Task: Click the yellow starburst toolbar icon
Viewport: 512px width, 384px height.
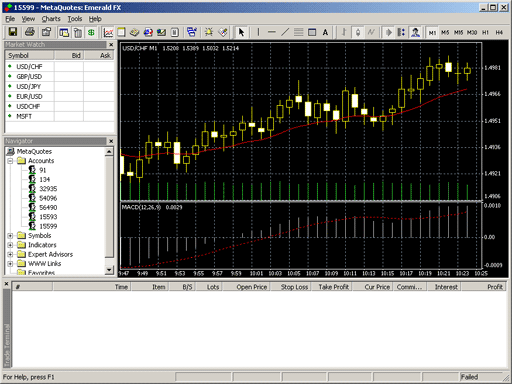Action: click(x=209, y=32)
